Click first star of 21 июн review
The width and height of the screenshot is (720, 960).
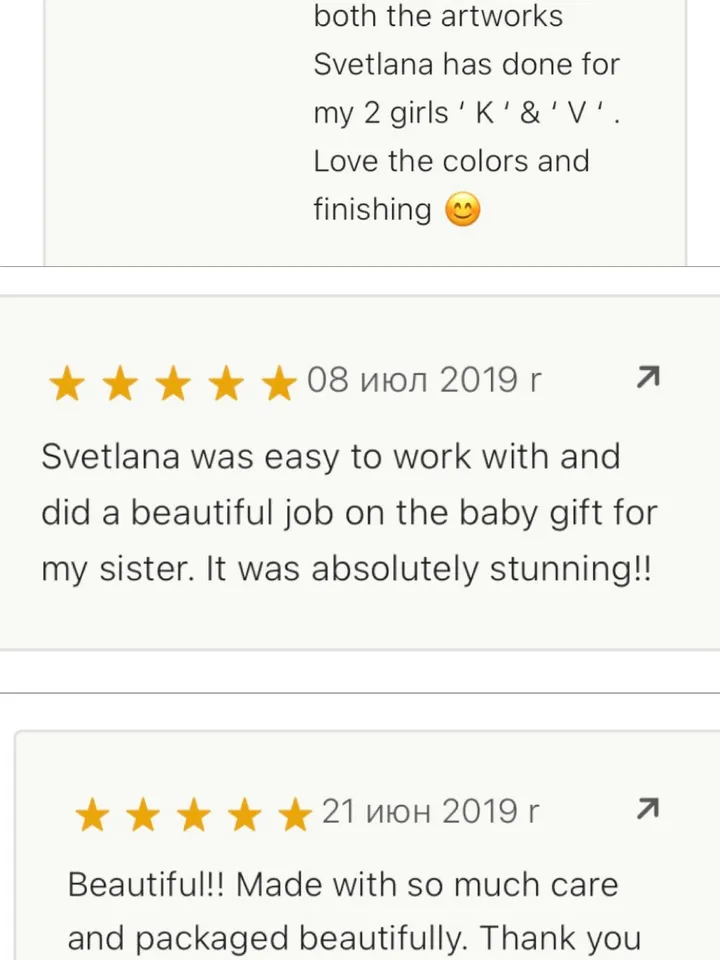tap(92, 815)
